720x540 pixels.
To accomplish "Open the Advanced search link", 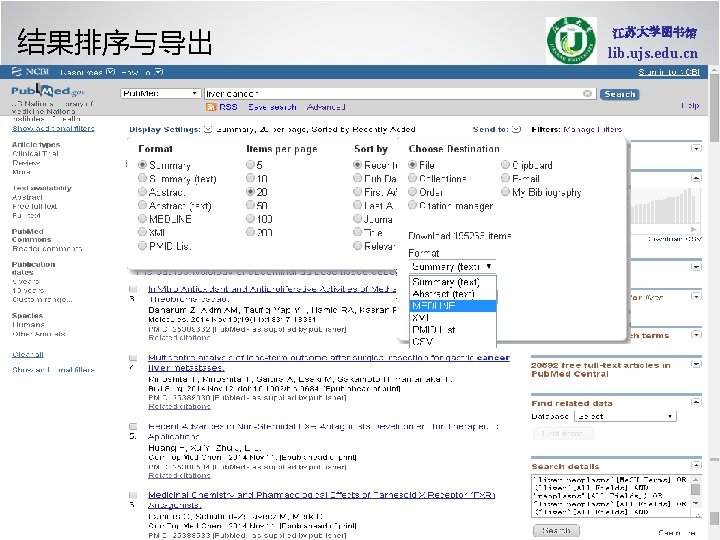I will pyautogui.click(x=326, y=107).
